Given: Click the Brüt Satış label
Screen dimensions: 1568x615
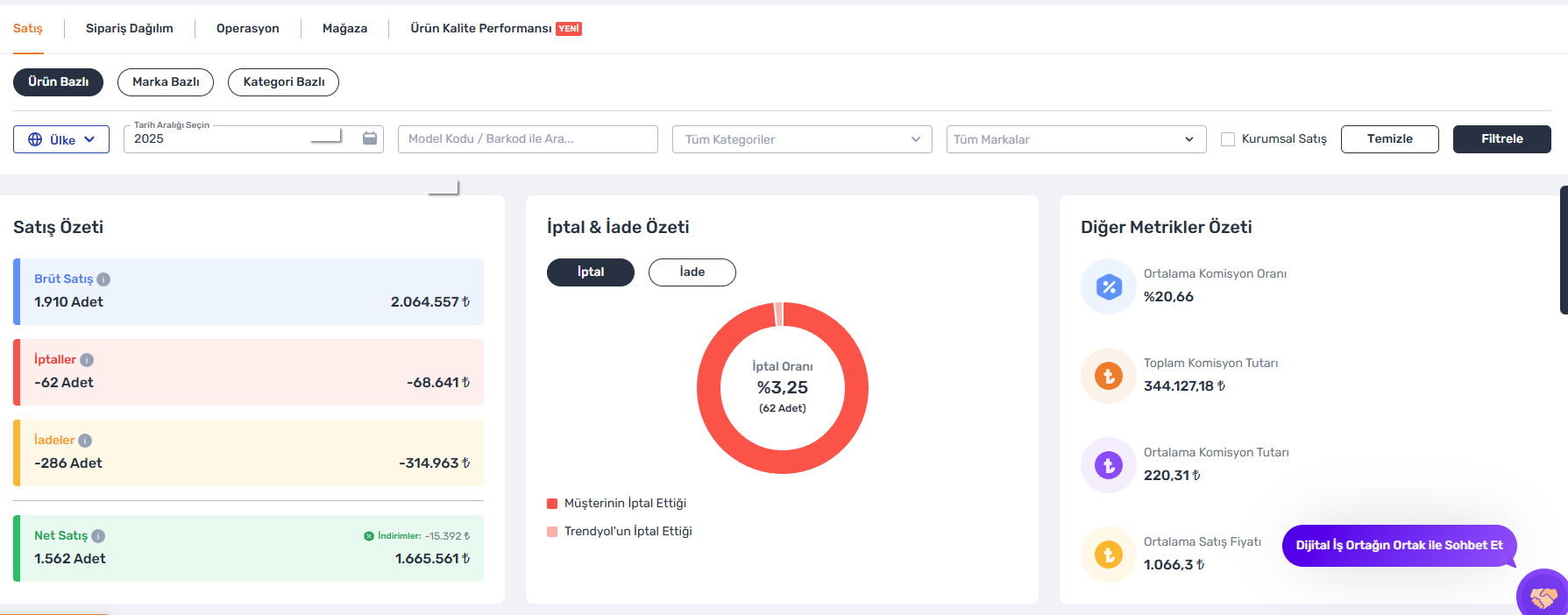Looking at the screenshot, I should (x=63, y=279).
